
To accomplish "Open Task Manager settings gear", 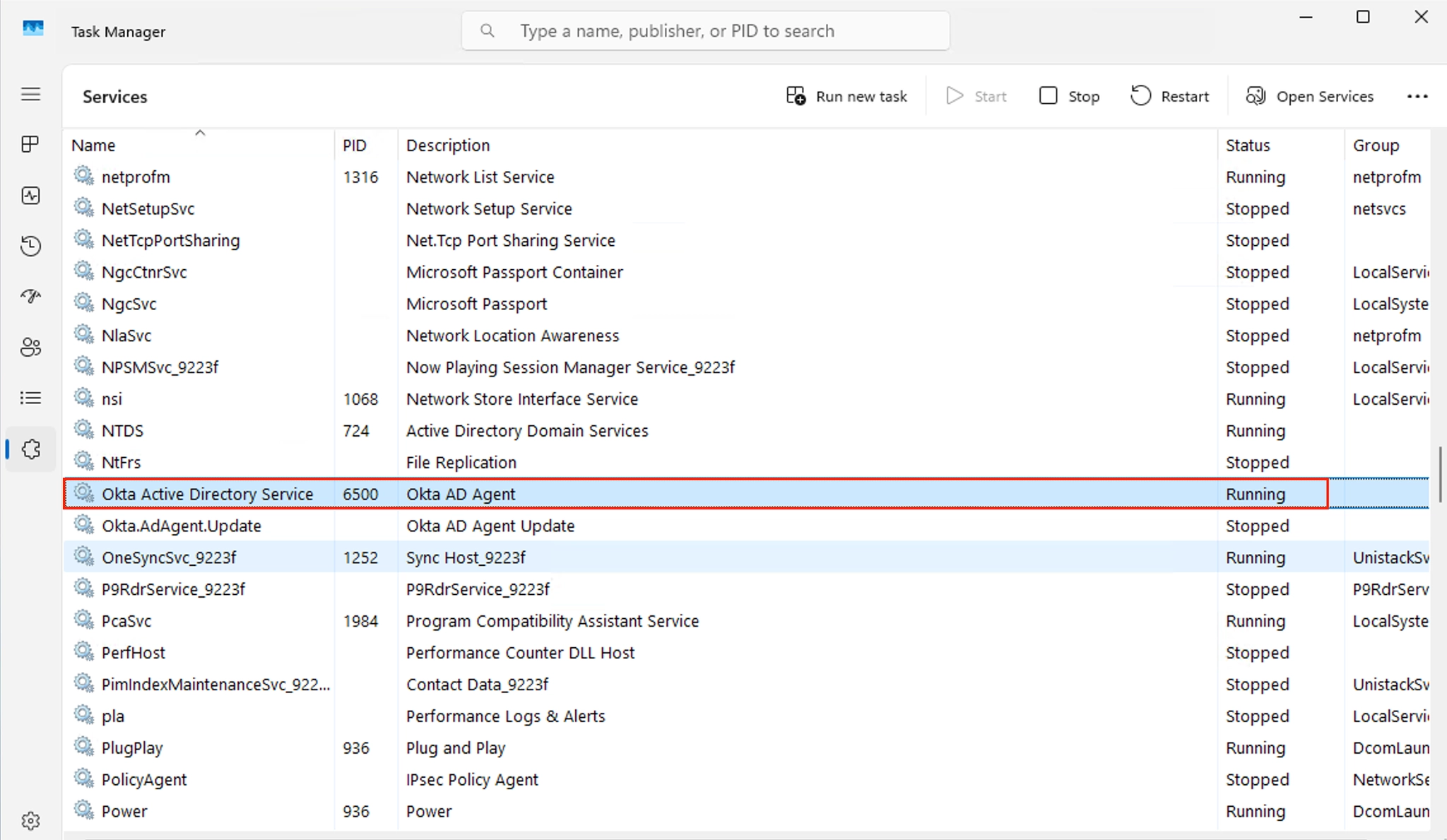I will click(30, 821).
